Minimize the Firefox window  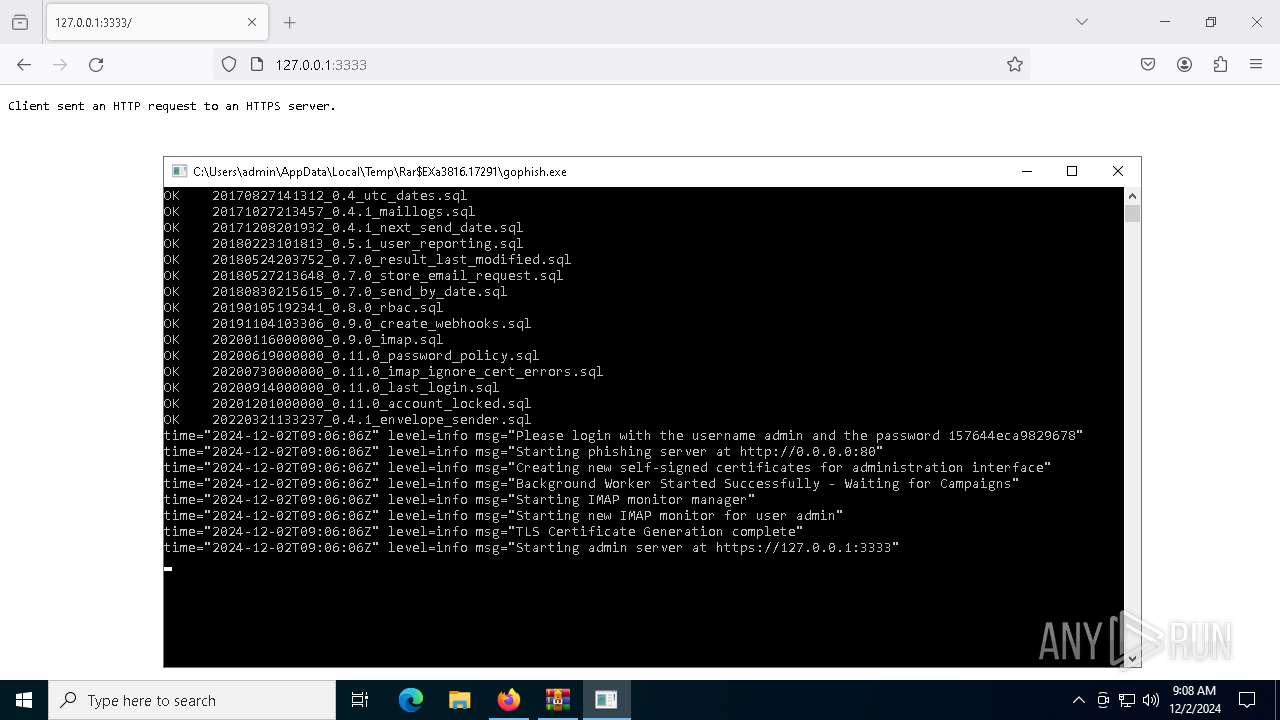[x=1165, y=22]
